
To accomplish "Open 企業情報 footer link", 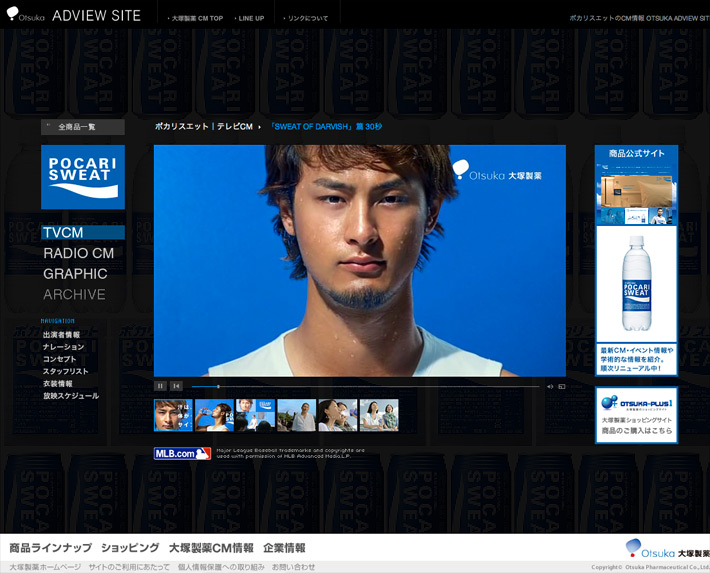I will tap(284, 548).
